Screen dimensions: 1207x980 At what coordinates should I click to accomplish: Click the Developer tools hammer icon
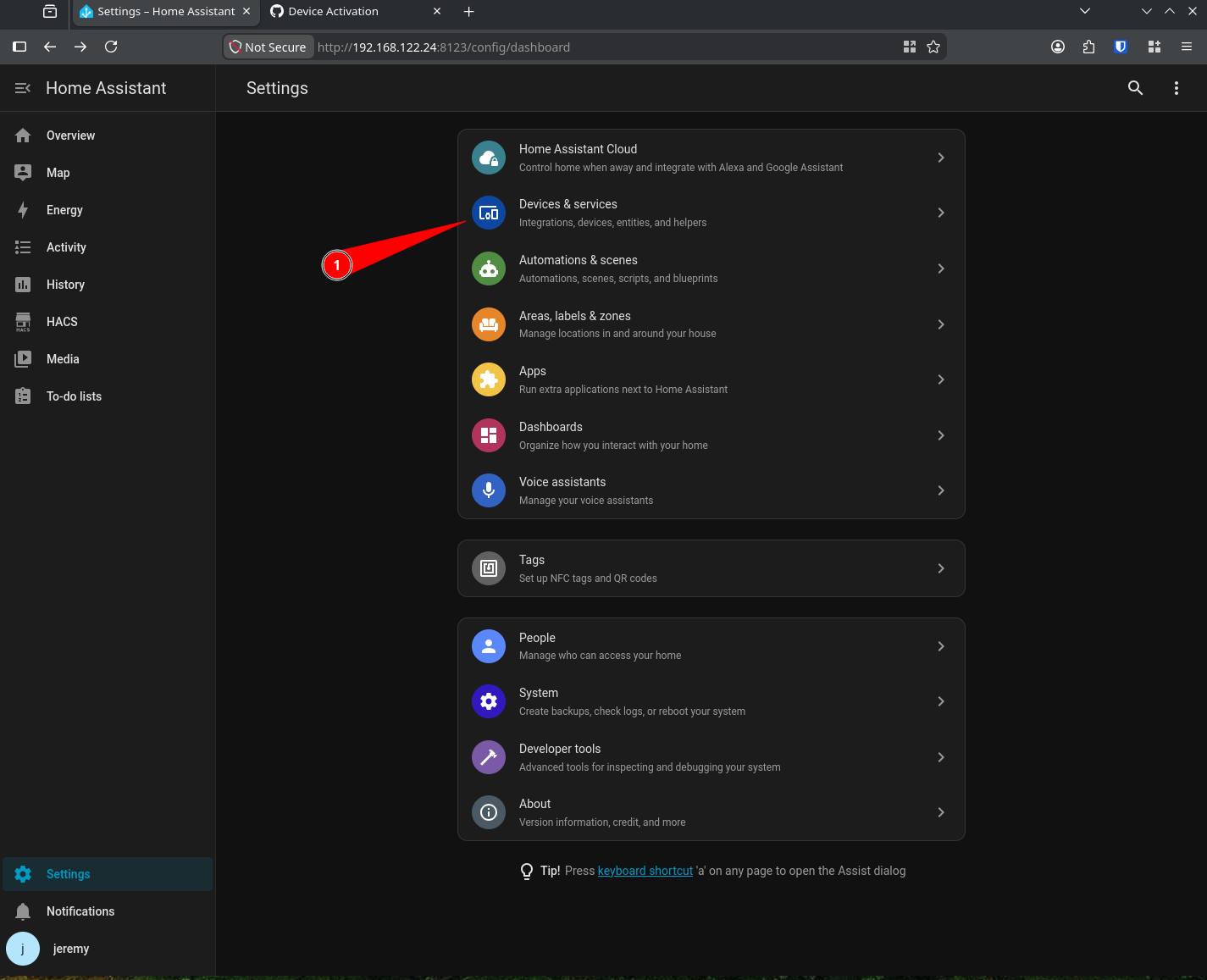point(489,757)
